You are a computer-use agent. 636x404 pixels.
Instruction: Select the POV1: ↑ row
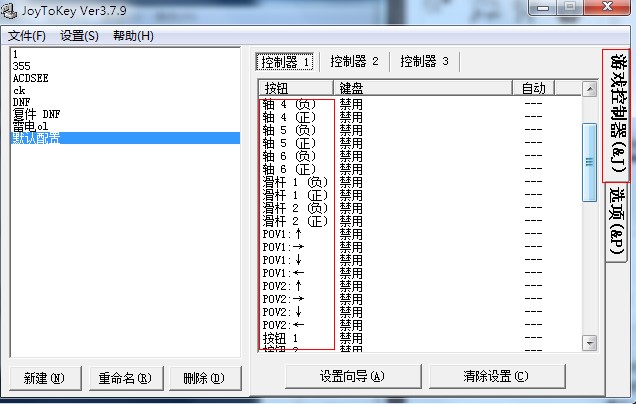click(x=420, y=234)
